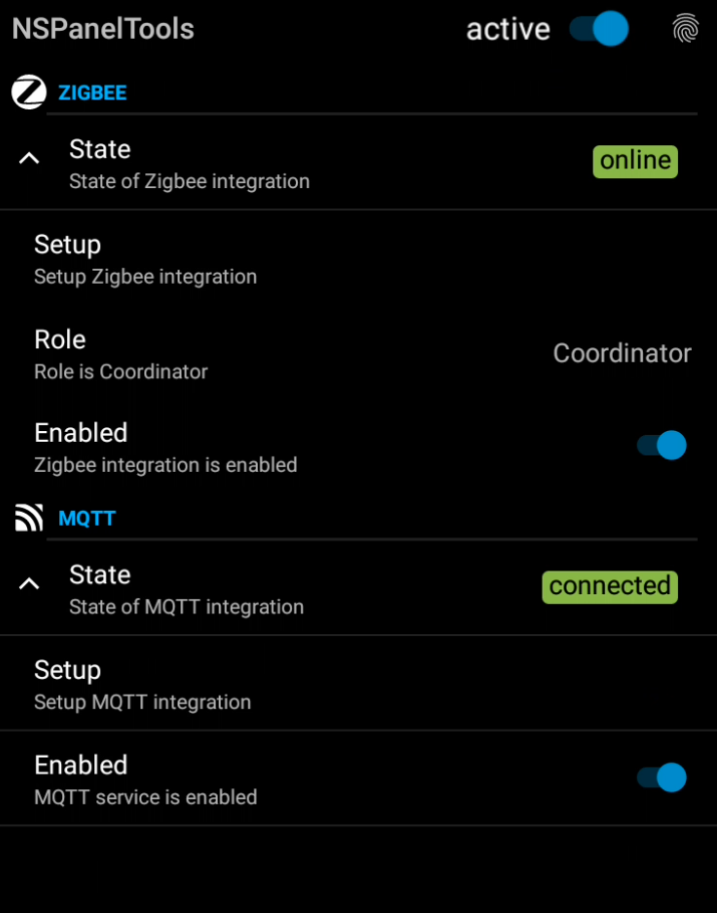This screenshot has height=913, width=717.
Task: Click the NSPanelTools app title
Action: [103, 29]
